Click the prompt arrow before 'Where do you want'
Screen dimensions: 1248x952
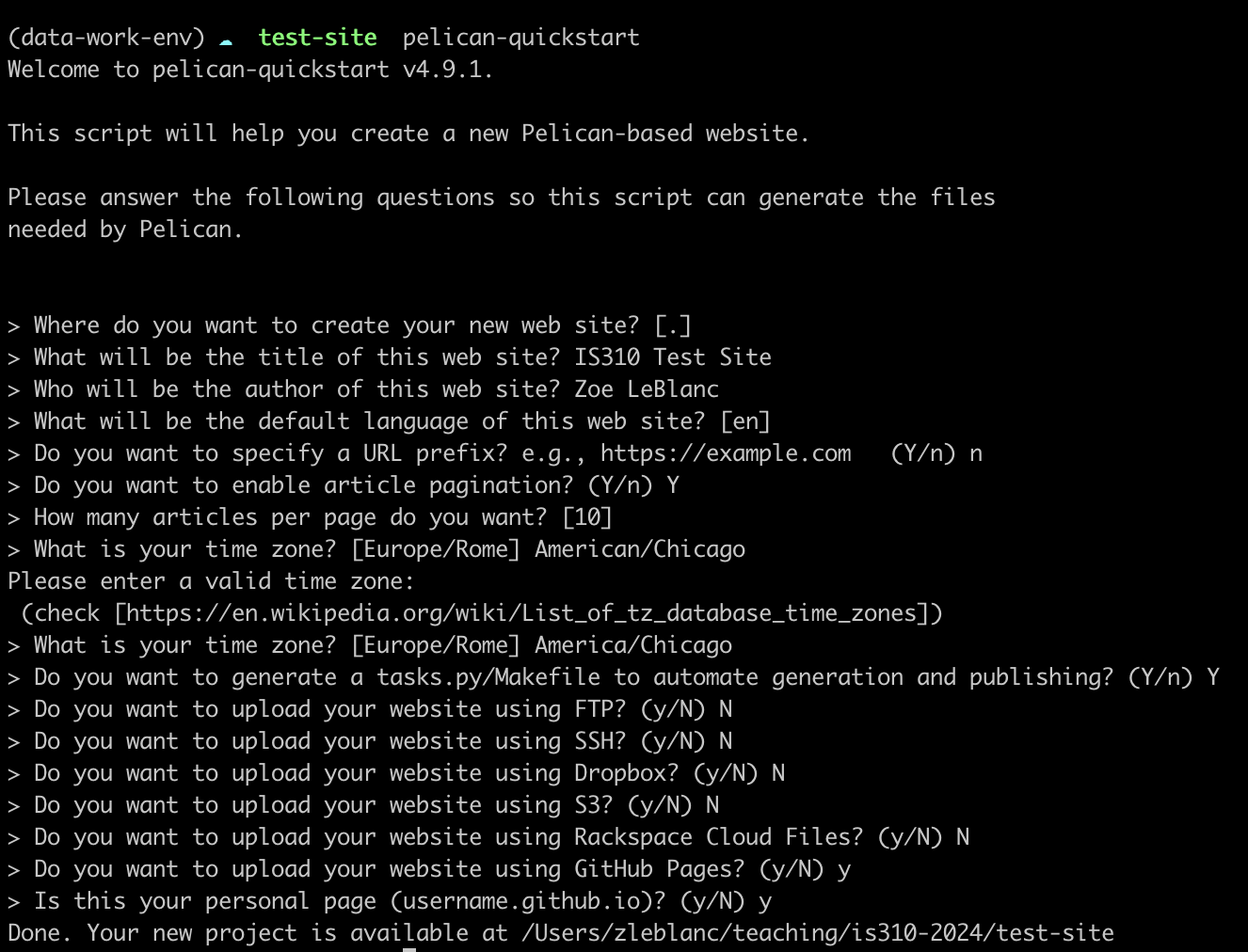coord(13,326)
